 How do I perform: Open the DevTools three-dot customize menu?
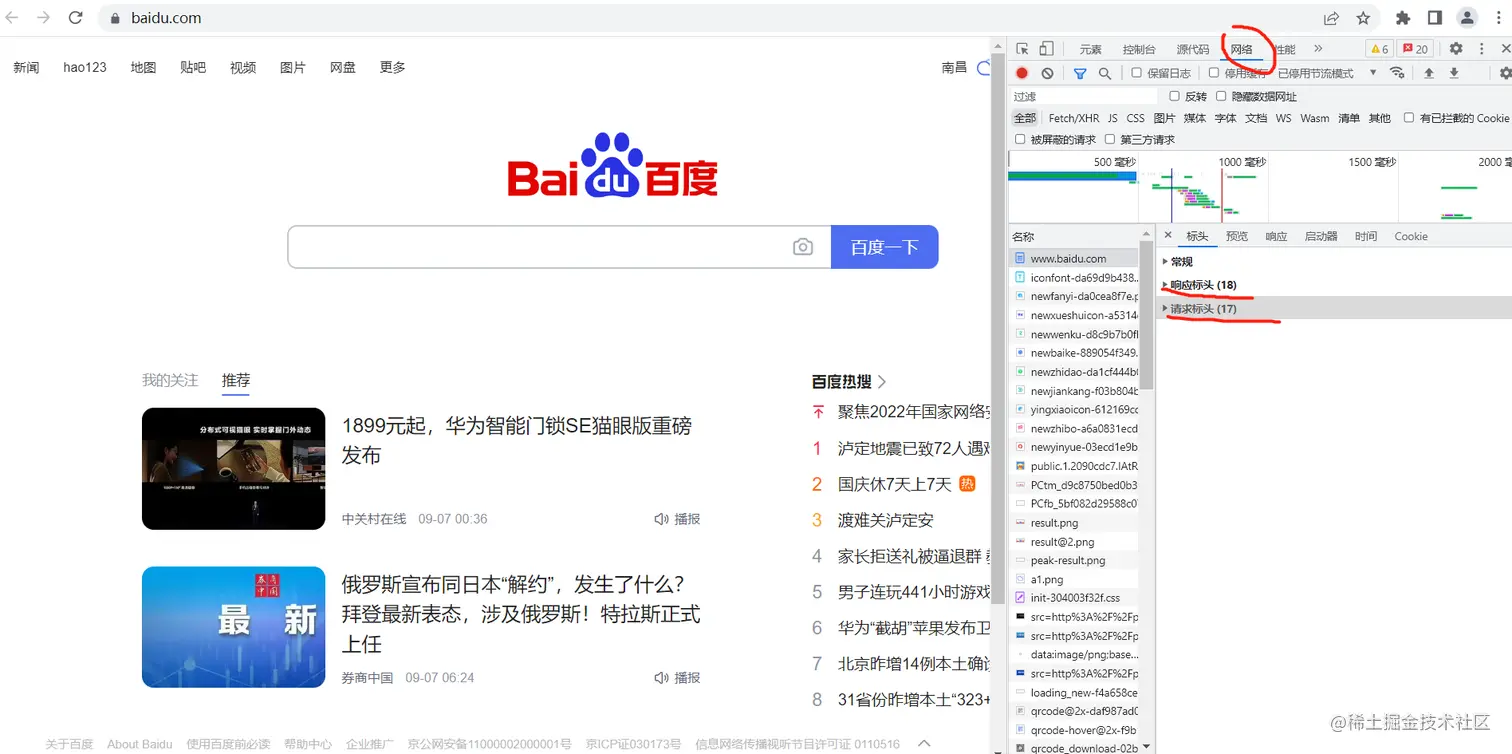click(x=1480, y=49)
